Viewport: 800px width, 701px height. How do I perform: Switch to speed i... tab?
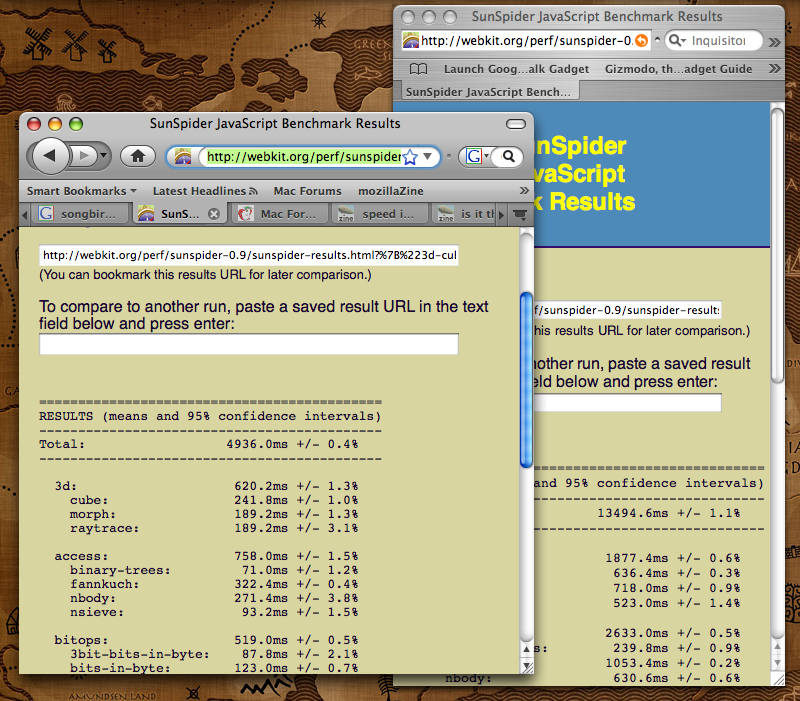tap(379, 214)
